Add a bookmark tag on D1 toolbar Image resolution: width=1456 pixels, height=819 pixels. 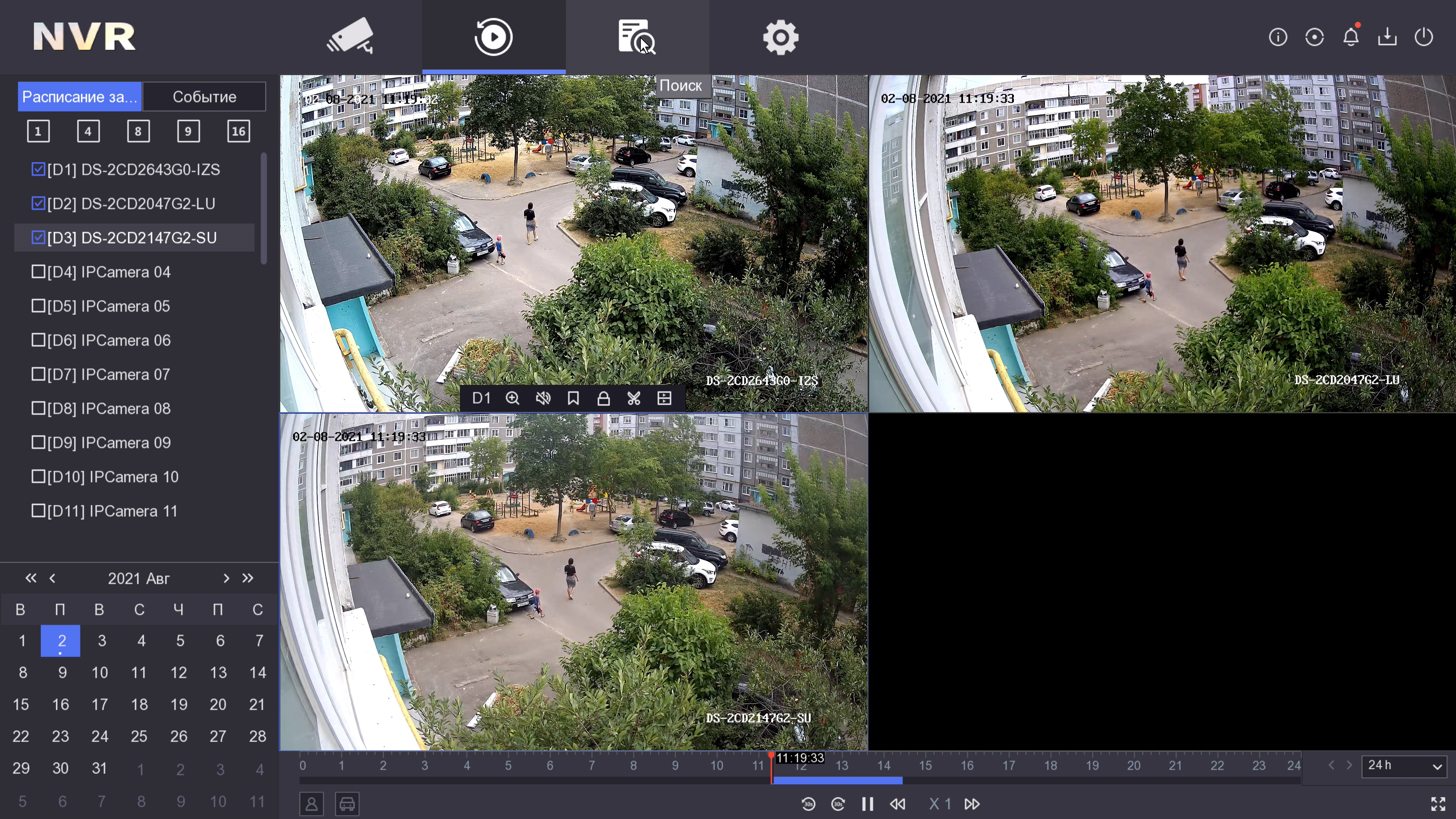tap(573, 399)
